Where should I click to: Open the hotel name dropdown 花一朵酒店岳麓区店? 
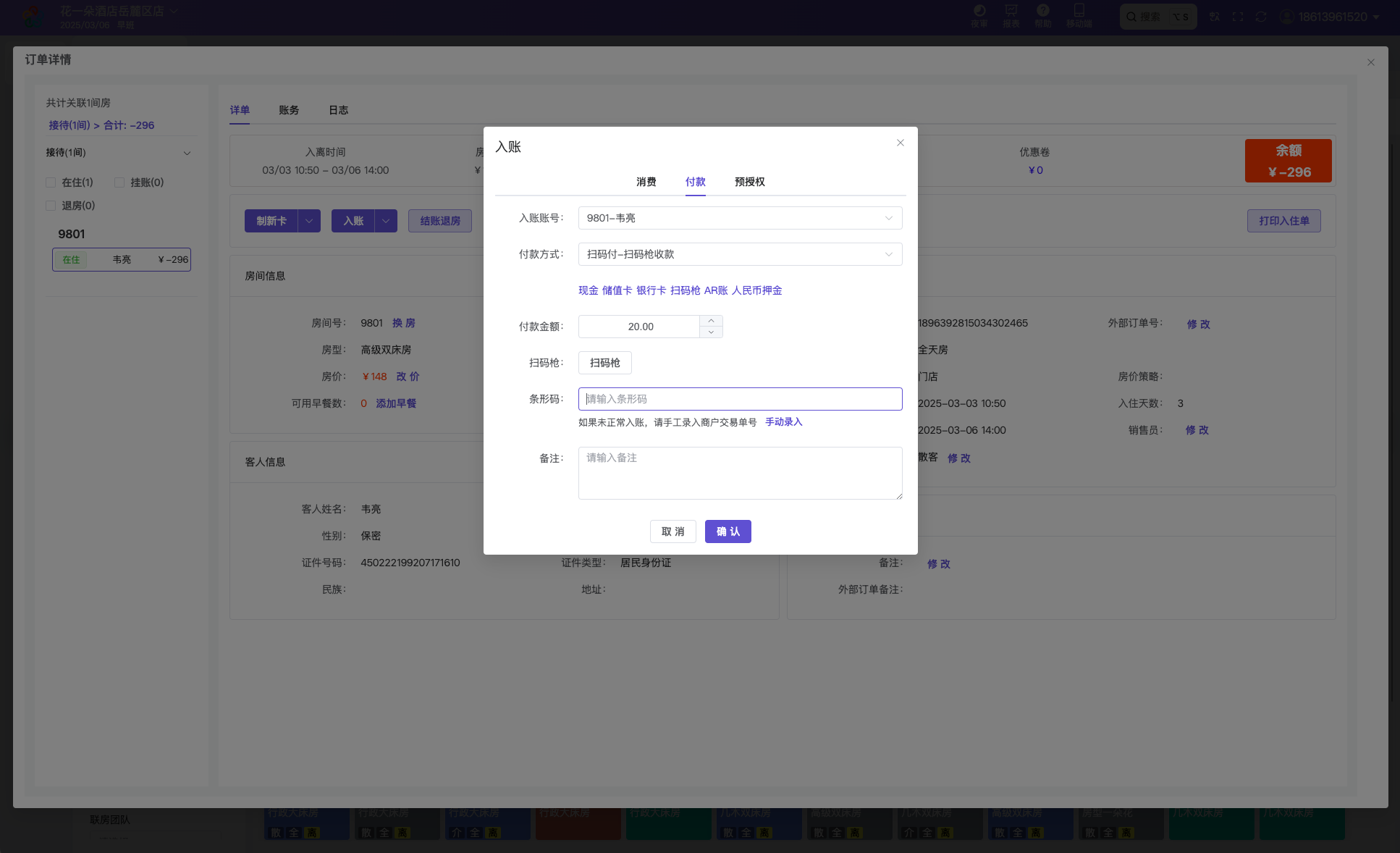119,12
